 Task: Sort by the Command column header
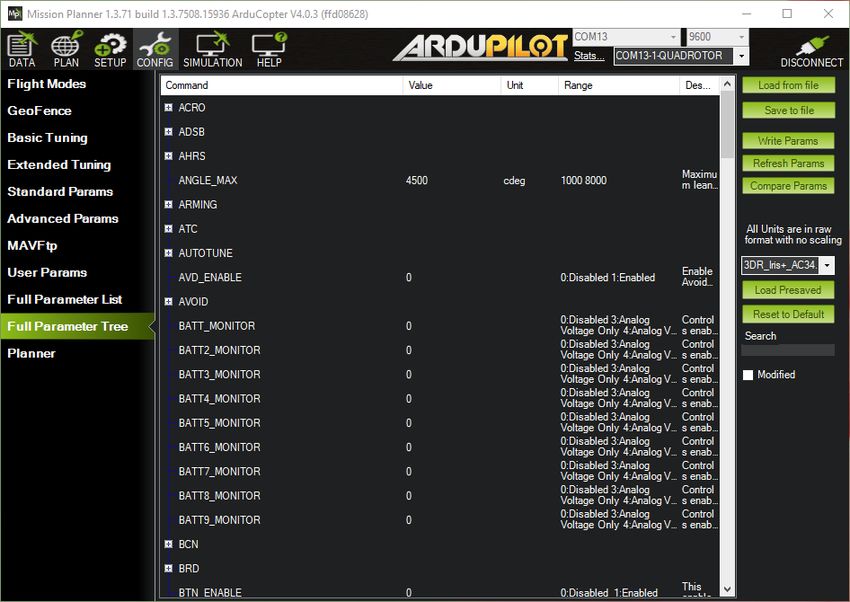[x=282, y=85]
